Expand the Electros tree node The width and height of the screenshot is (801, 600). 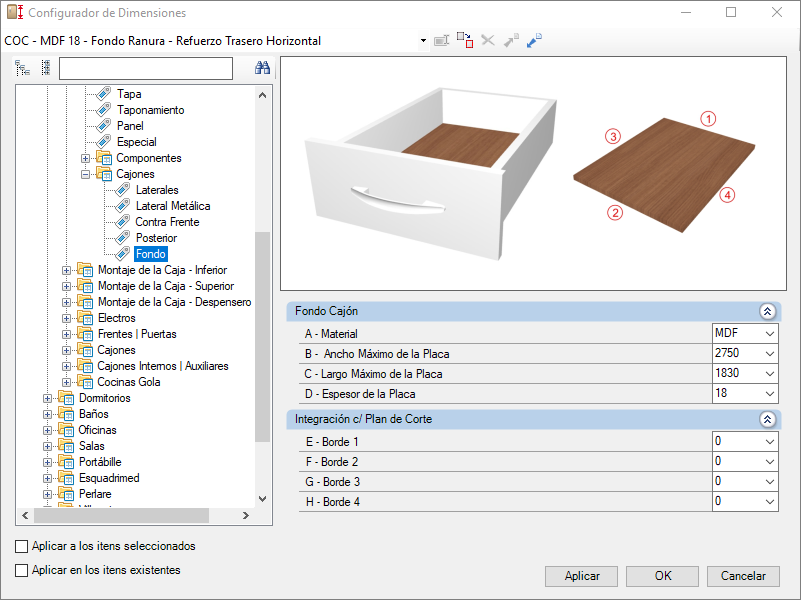66,318
